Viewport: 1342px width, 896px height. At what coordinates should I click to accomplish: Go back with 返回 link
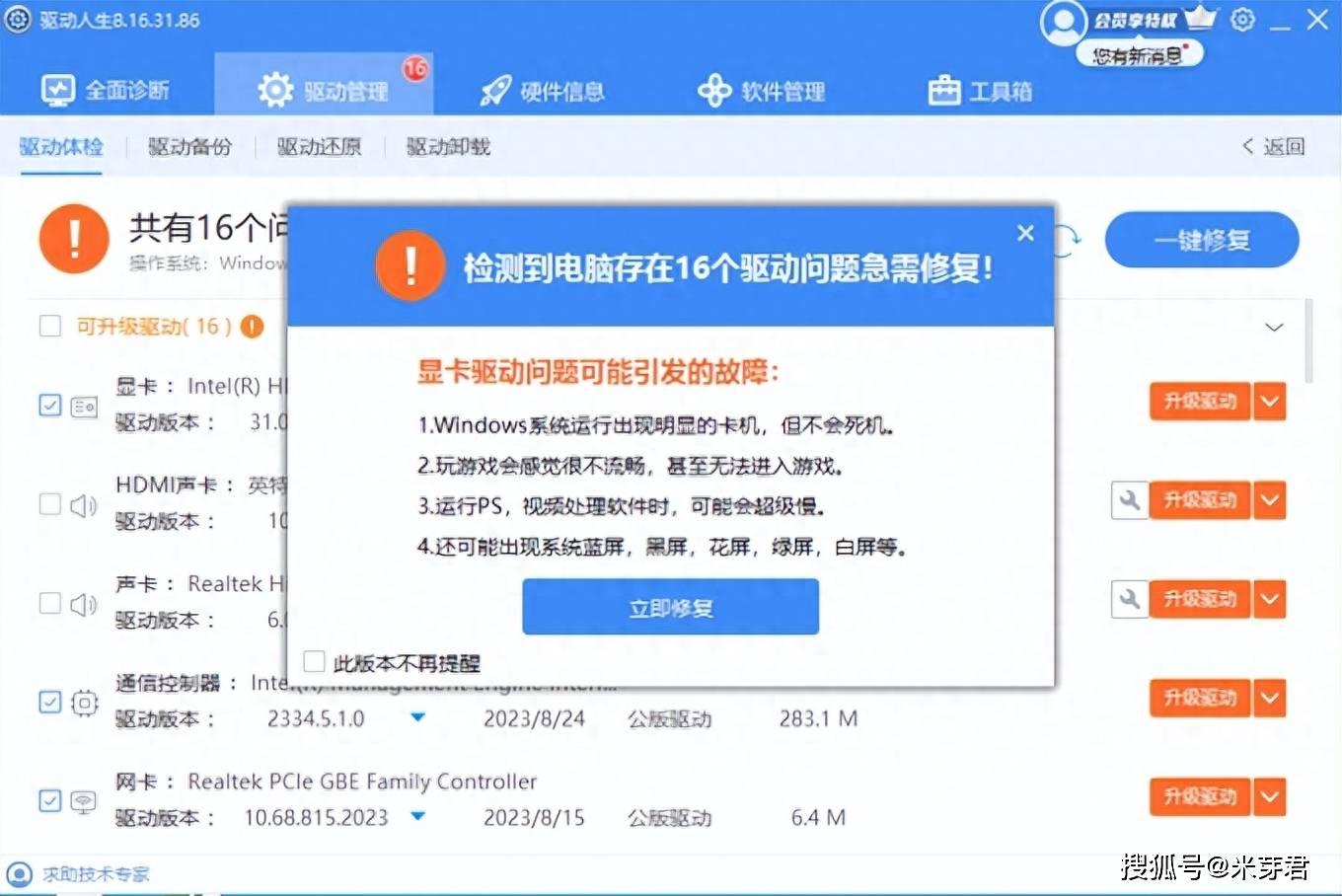1273,146
